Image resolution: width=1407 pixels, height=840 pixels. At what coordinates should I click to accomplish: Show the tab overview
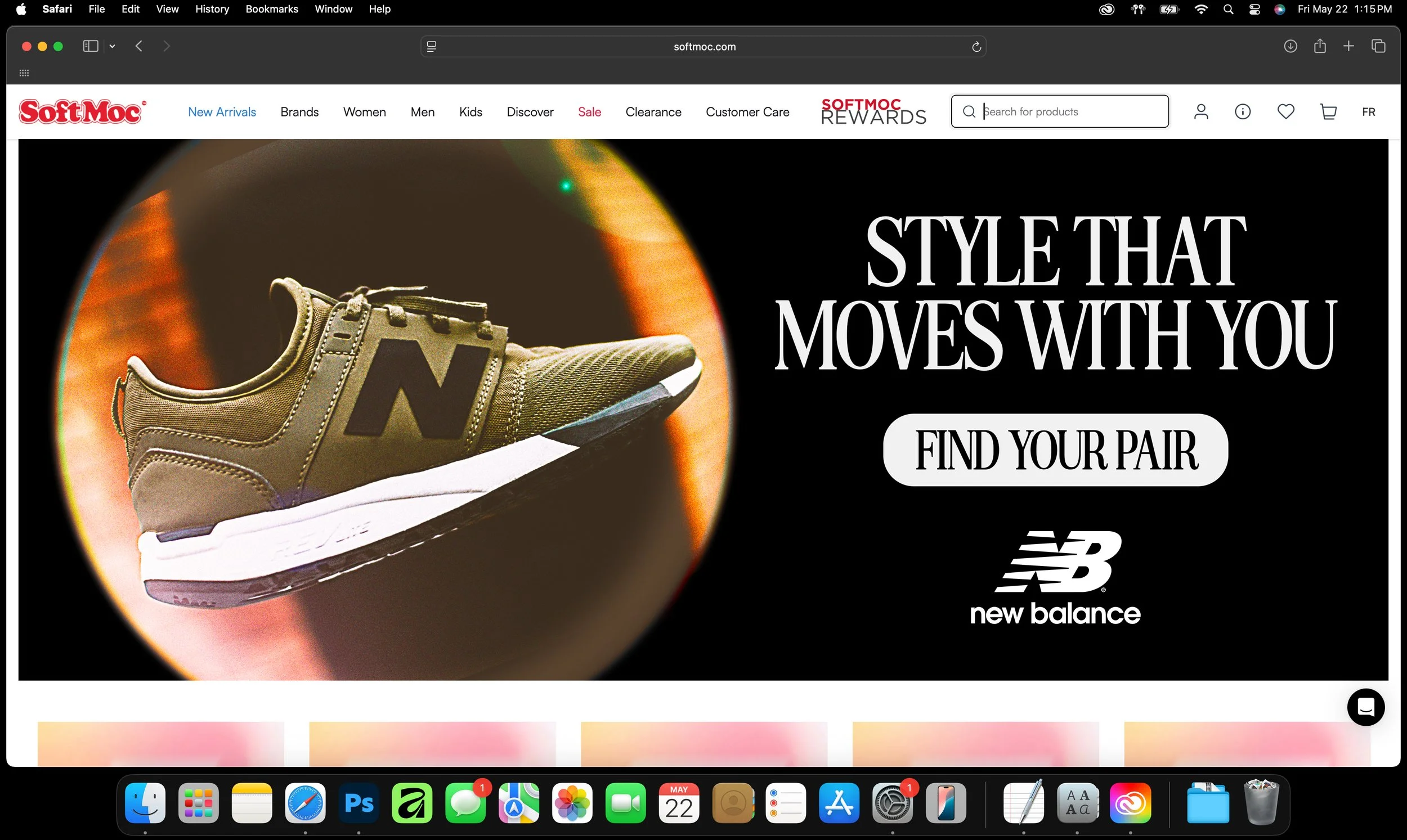pyautogui.click(x=1378, y=46)
